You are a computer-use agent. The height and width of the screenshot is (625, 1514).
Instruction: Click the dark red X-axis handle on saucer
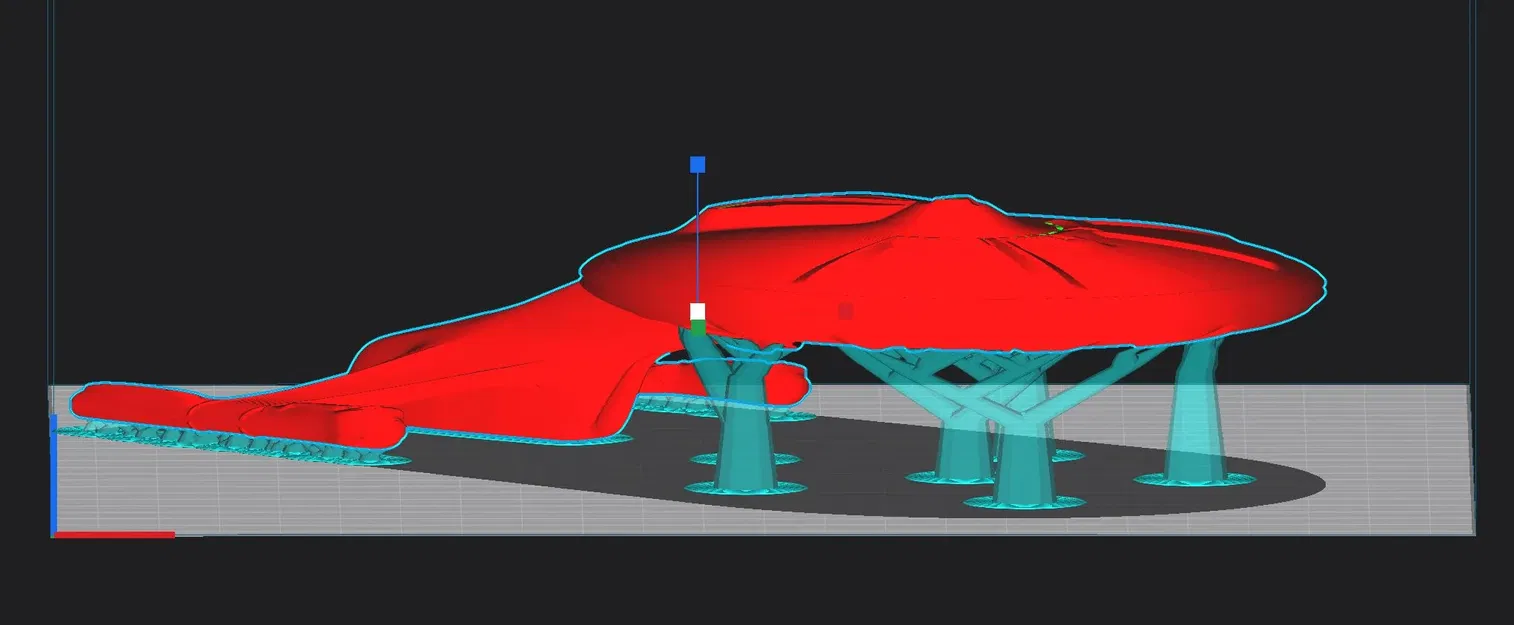coord(845,311)
